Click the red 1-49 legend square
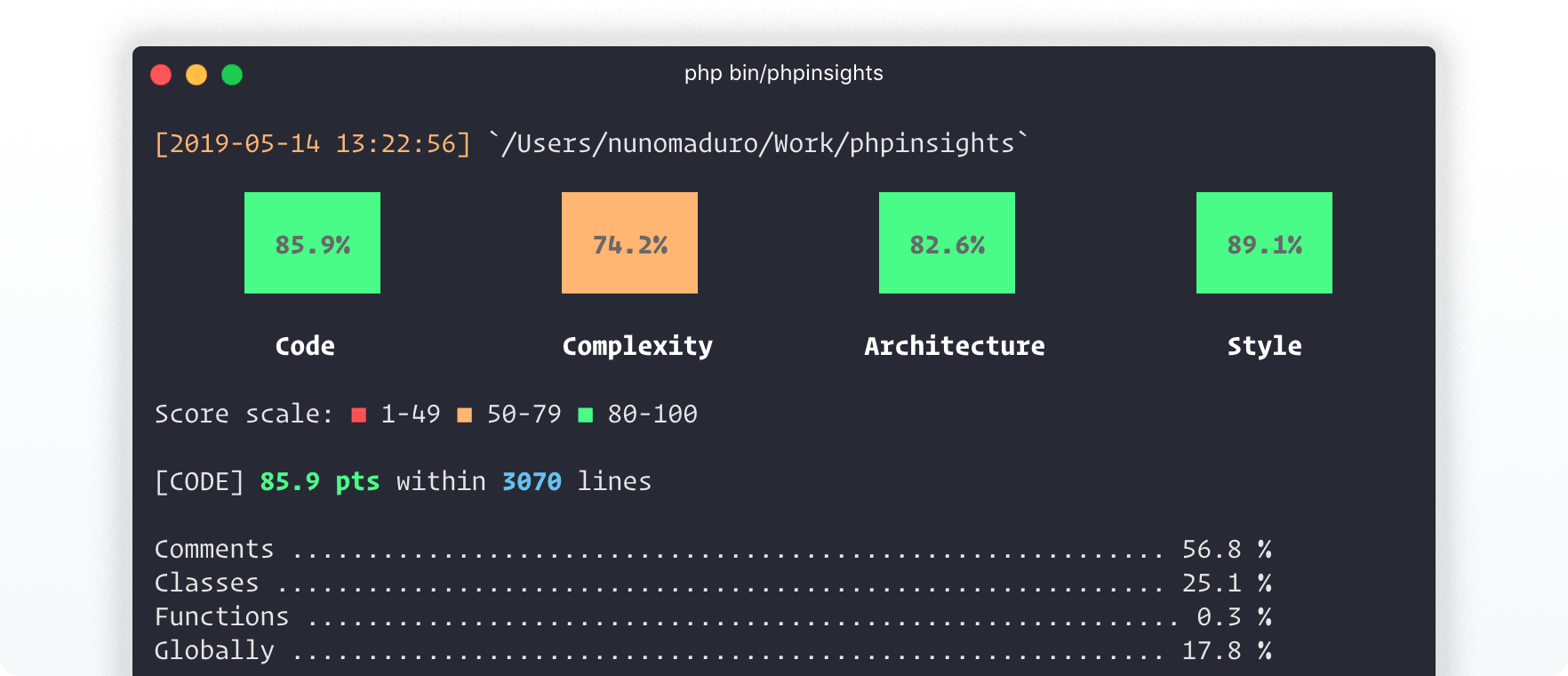Viewport: 1568px width, 676px height. tap(357, 413)
